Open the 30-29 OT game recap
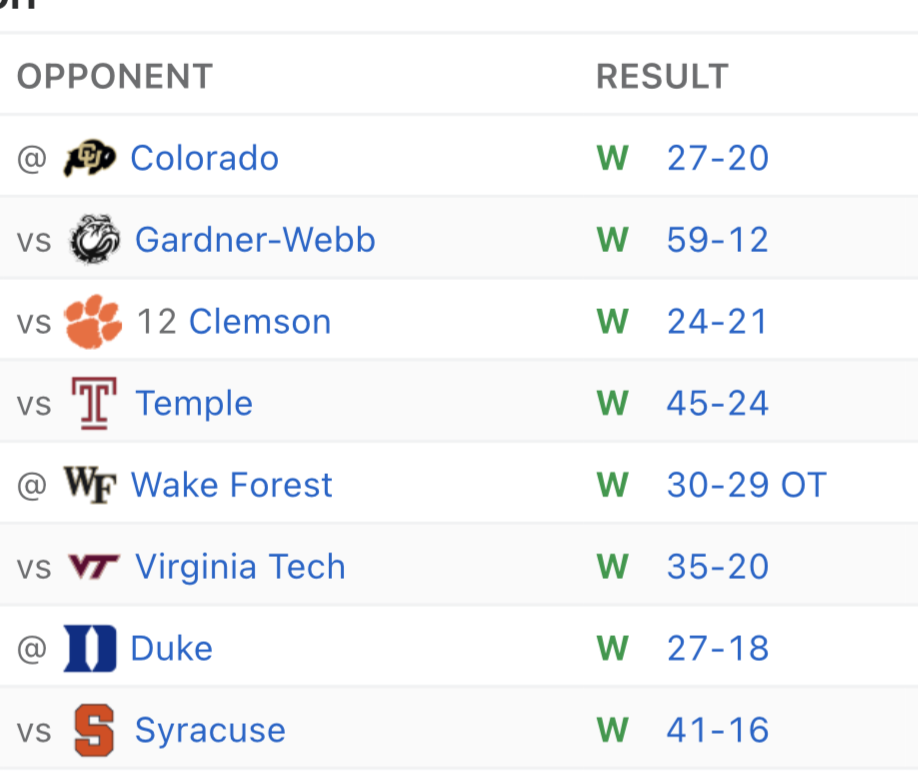Image resolution: width=918 pixels, height=778 pixels. (746, 485)
